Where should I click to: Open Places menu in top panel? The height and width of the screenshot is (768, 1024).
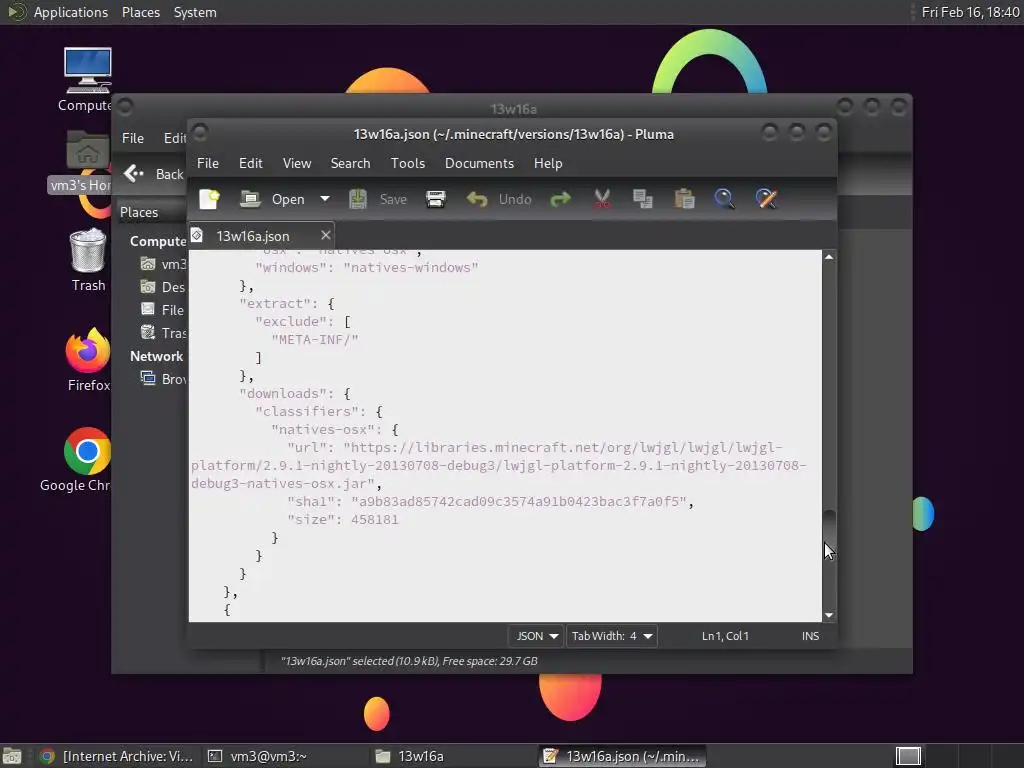pyautogui.click(x=140, y=12)
